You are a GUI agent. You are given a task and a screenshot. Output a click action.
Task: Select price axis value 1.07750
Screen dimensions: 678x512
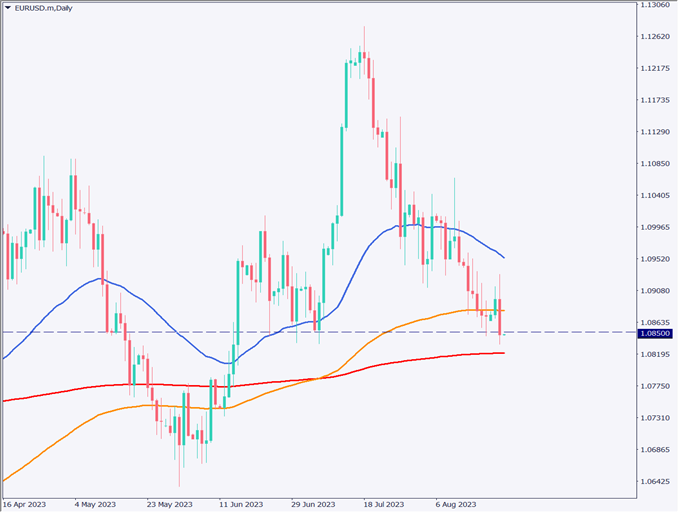(655, 386)
